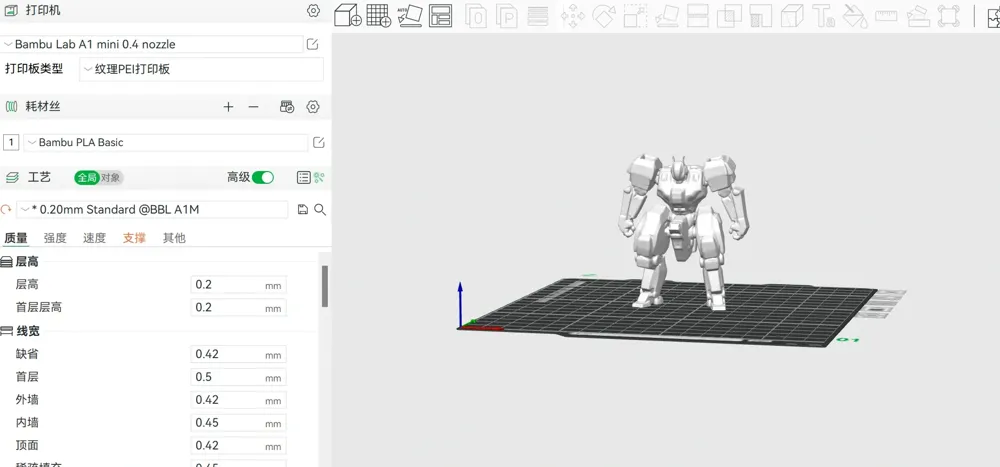Open the 纹理PEI打印板 plate type dropdown
Screen dimensions: 1000x467
point(202,70)
